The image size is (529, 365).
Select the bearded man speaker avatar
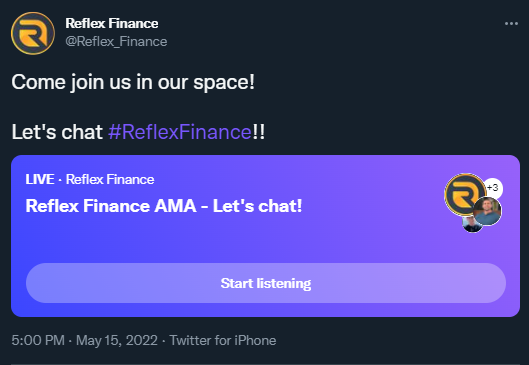click(487, 211)
